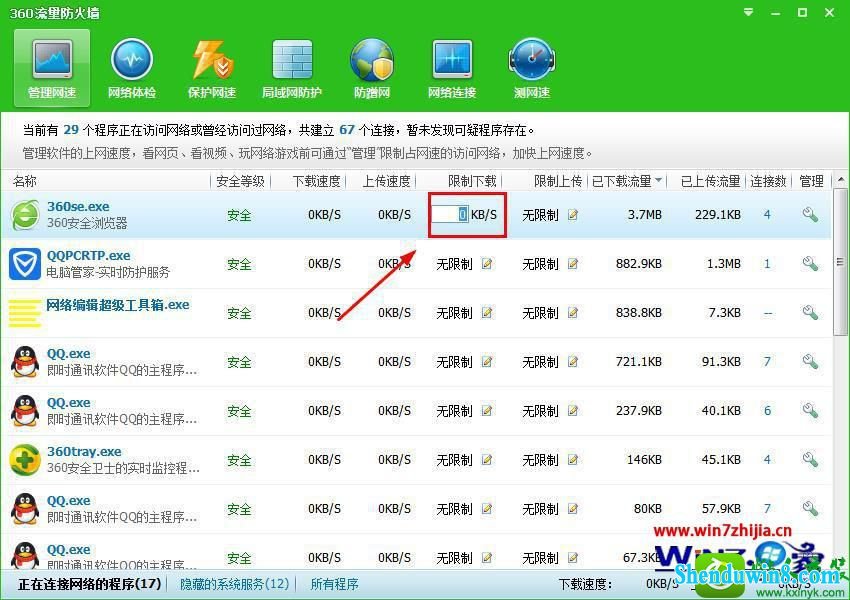Viewport: 850px width, 600px height.
Task: Select 882.9KB downloaded value for QQPCRTP.exe
Action: coord(639,264)
